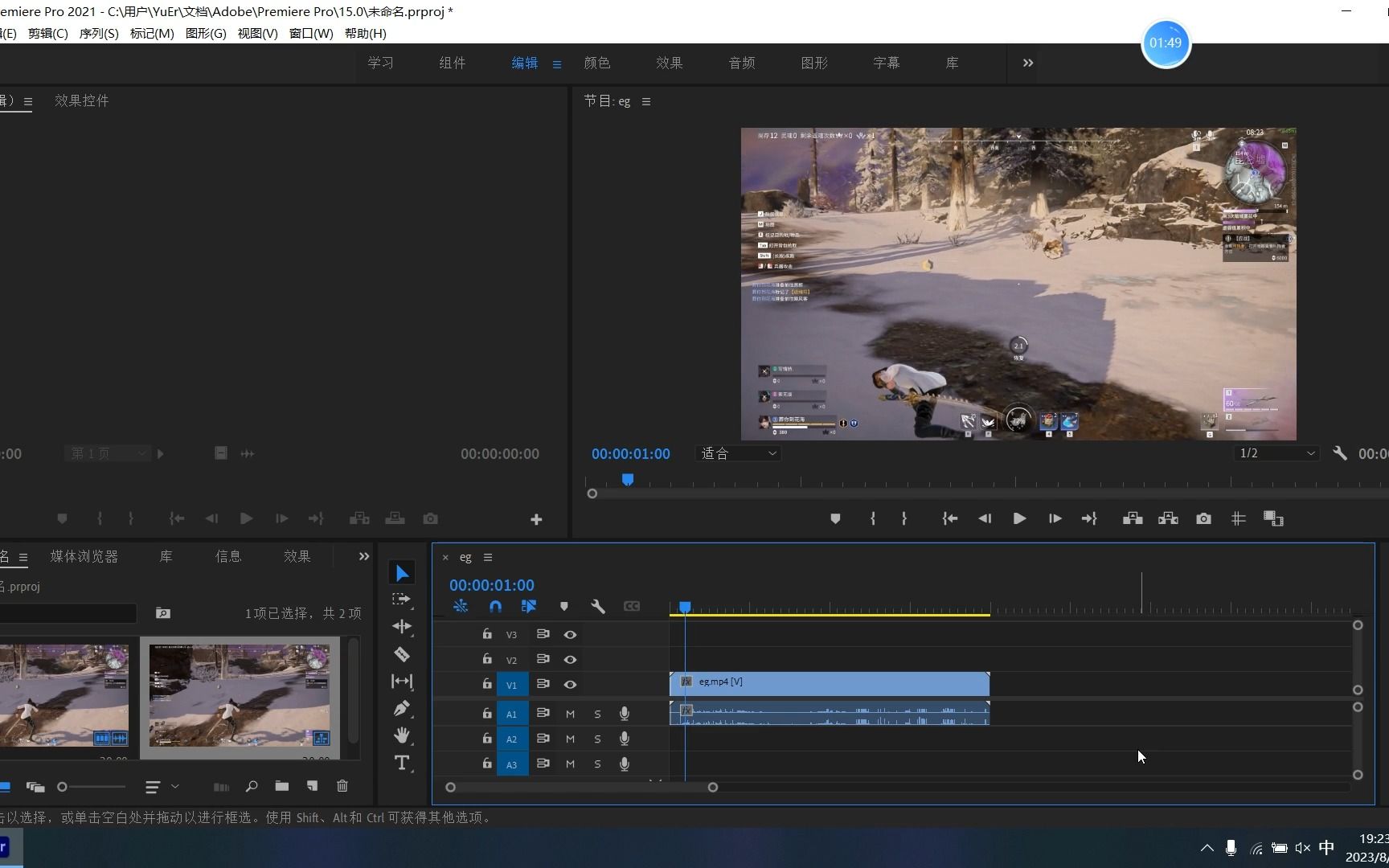The width and height of the screenshot is (1389, 868).
Task: Click find magnifier in project panel
Action: point(252,786)
